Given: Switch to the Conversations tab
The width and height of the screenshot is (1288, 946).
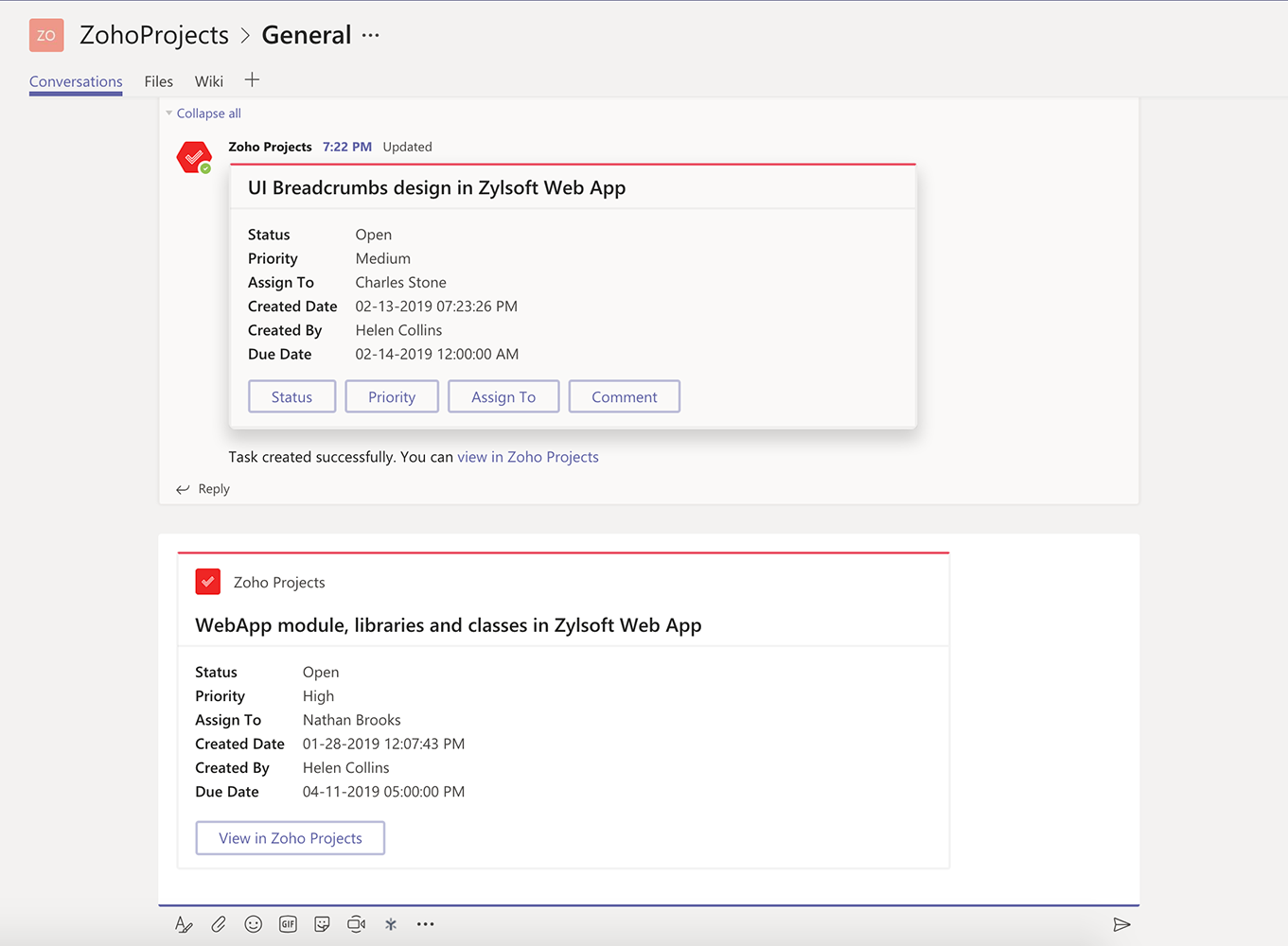Looking at the screenshot, I should pyautogui.click(x=76, y=81).
